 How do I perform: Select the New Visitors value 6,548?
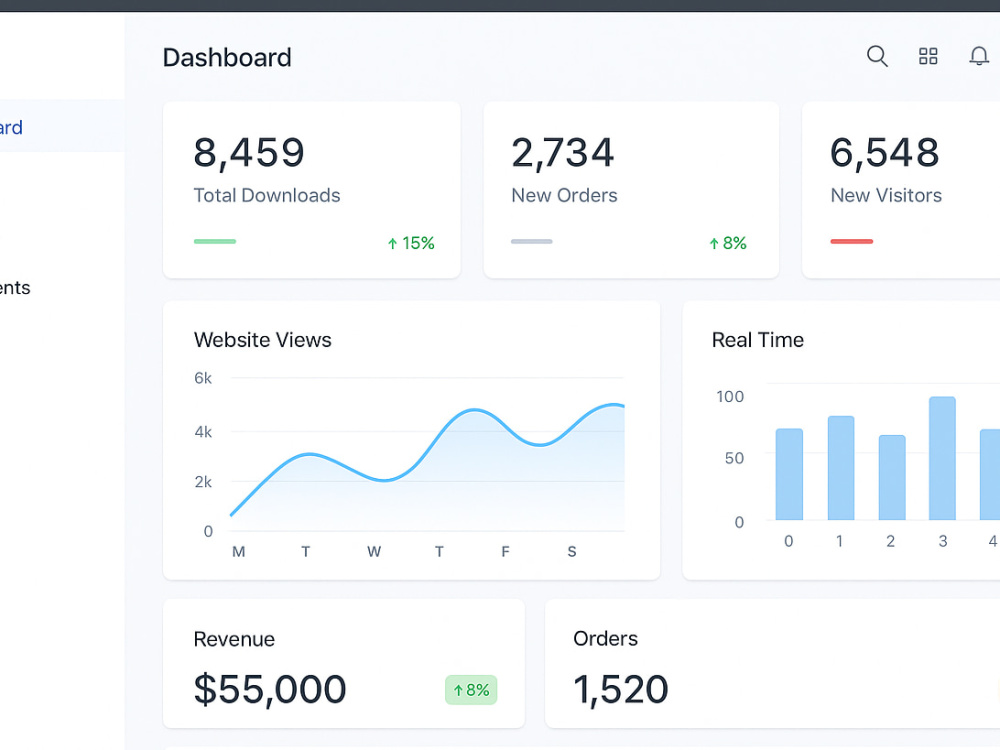884,152
